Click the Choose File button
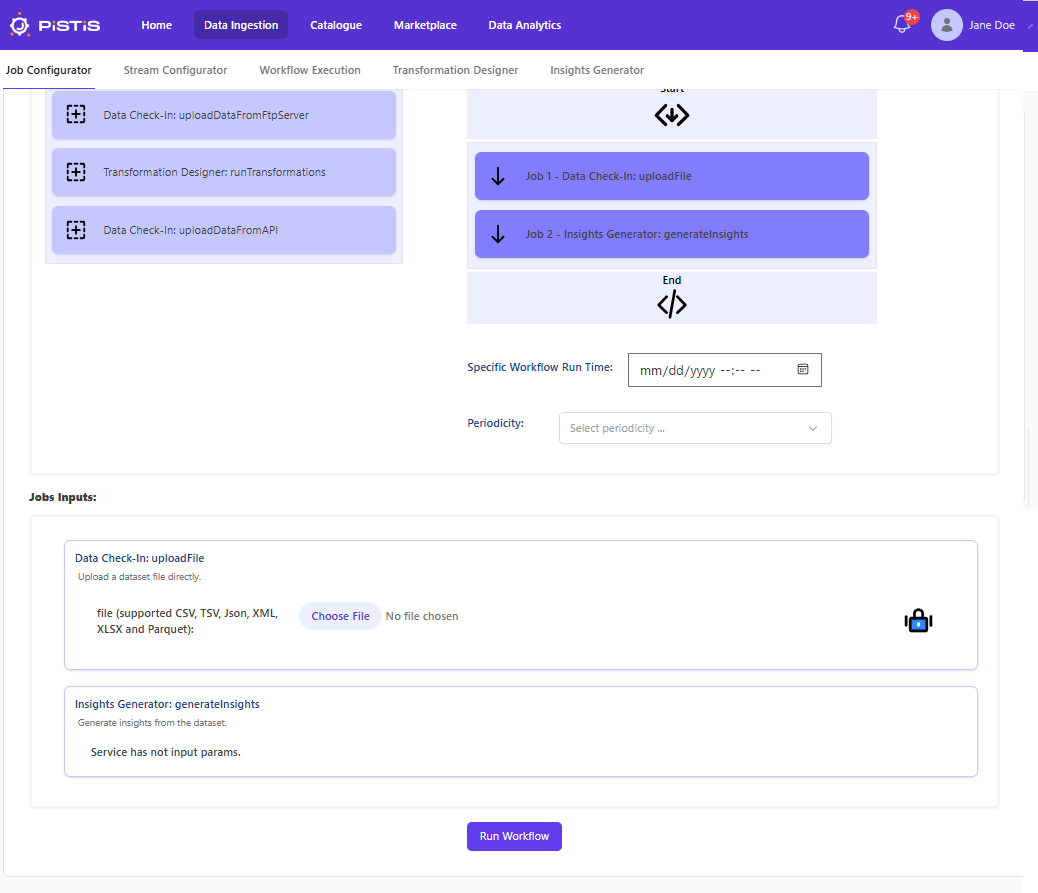Viewport: 1038px width, 893px height. [340, 616]
